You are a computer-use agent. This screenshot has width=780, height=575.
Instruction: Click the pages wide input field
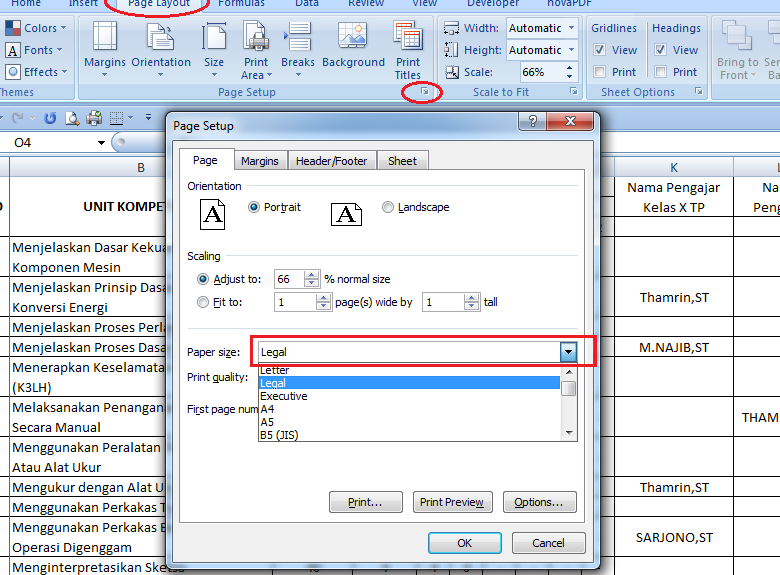pos(295,302)
